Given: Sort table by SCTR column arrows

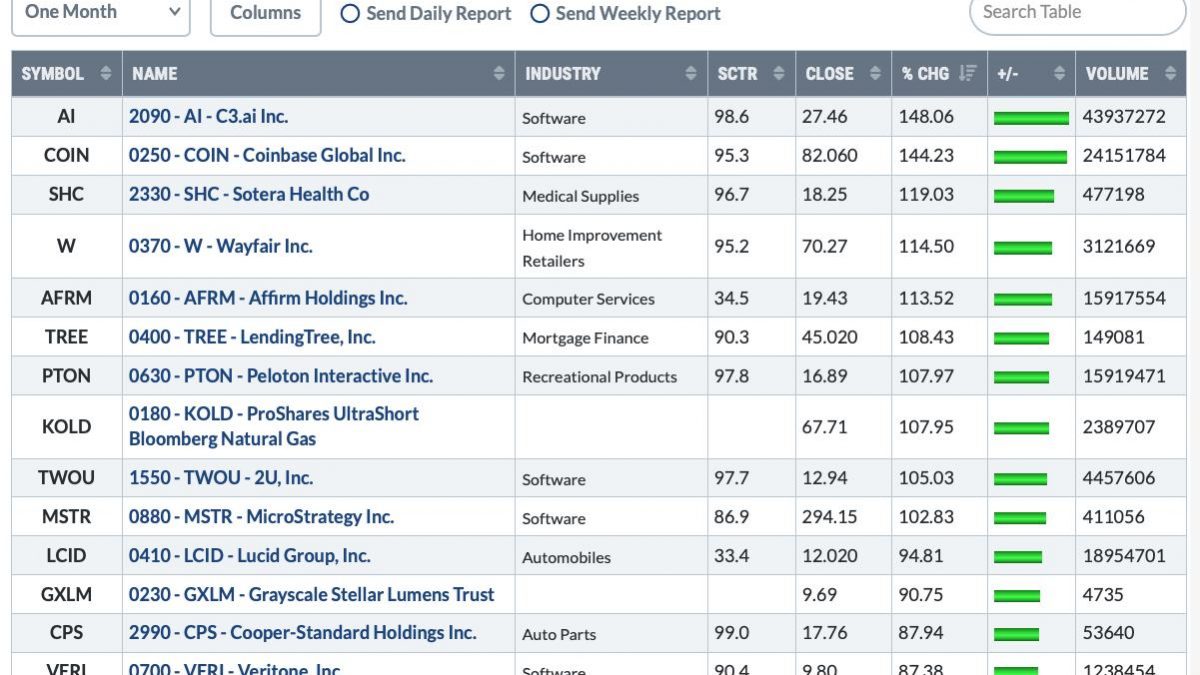Looking at the screenshot, I should tap(779, 74).
